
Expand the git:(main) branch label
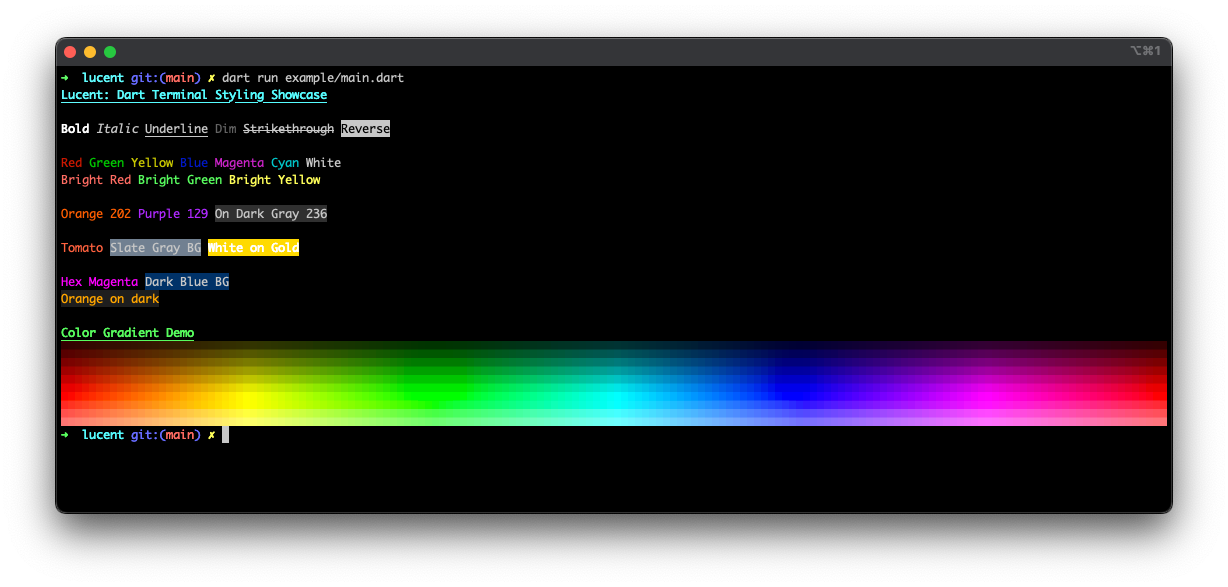point(166,77)
